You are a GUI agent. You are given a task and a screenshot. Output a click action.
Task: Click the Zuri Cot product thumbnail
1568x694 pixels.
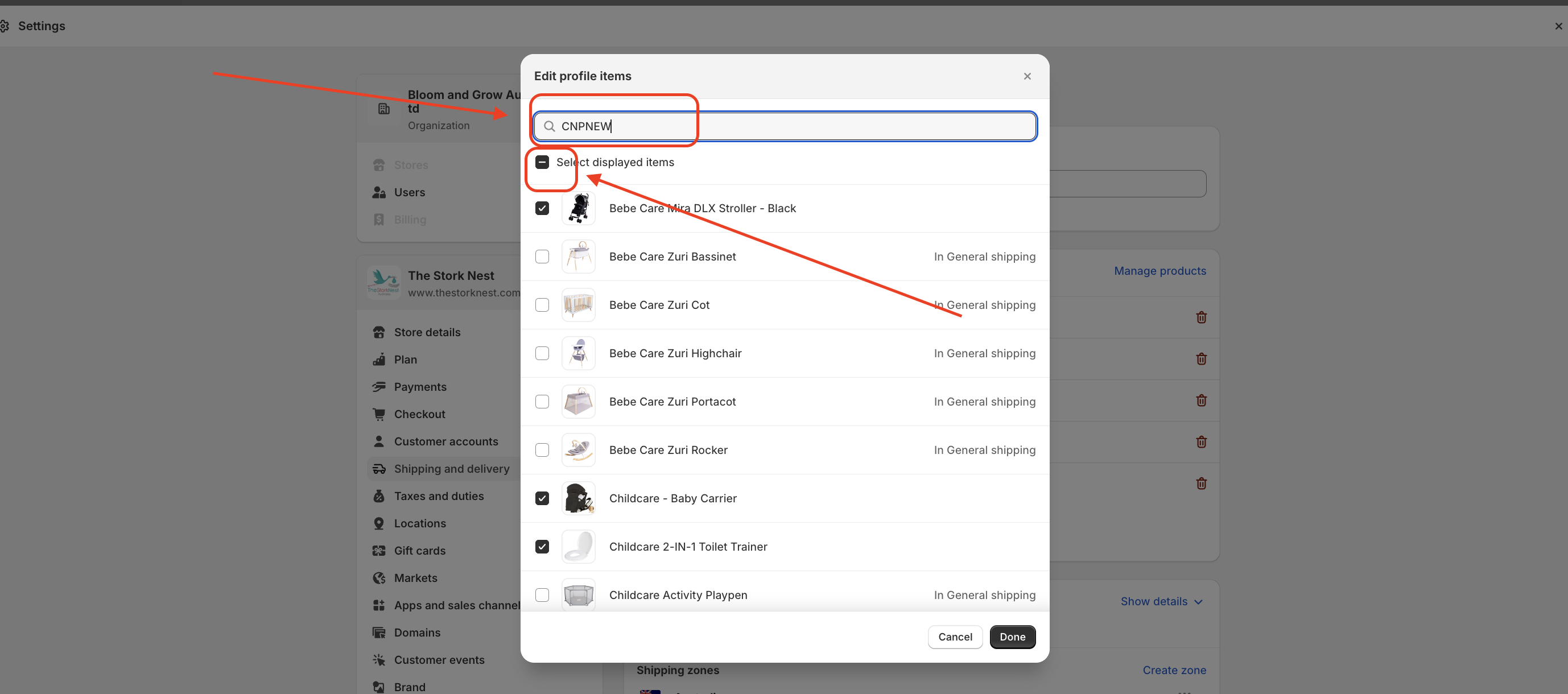click(x=578, y=305)
